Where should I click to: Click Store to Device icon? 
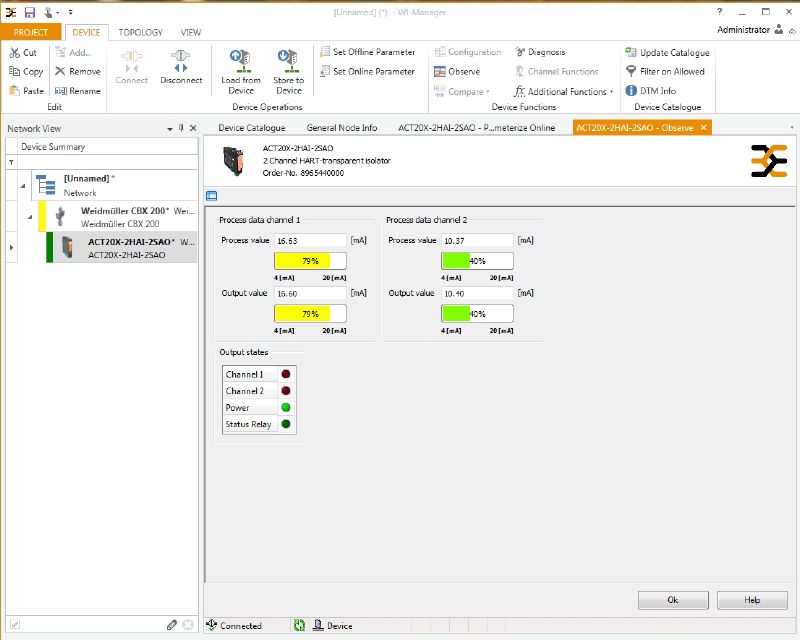[x=288, y=62]
